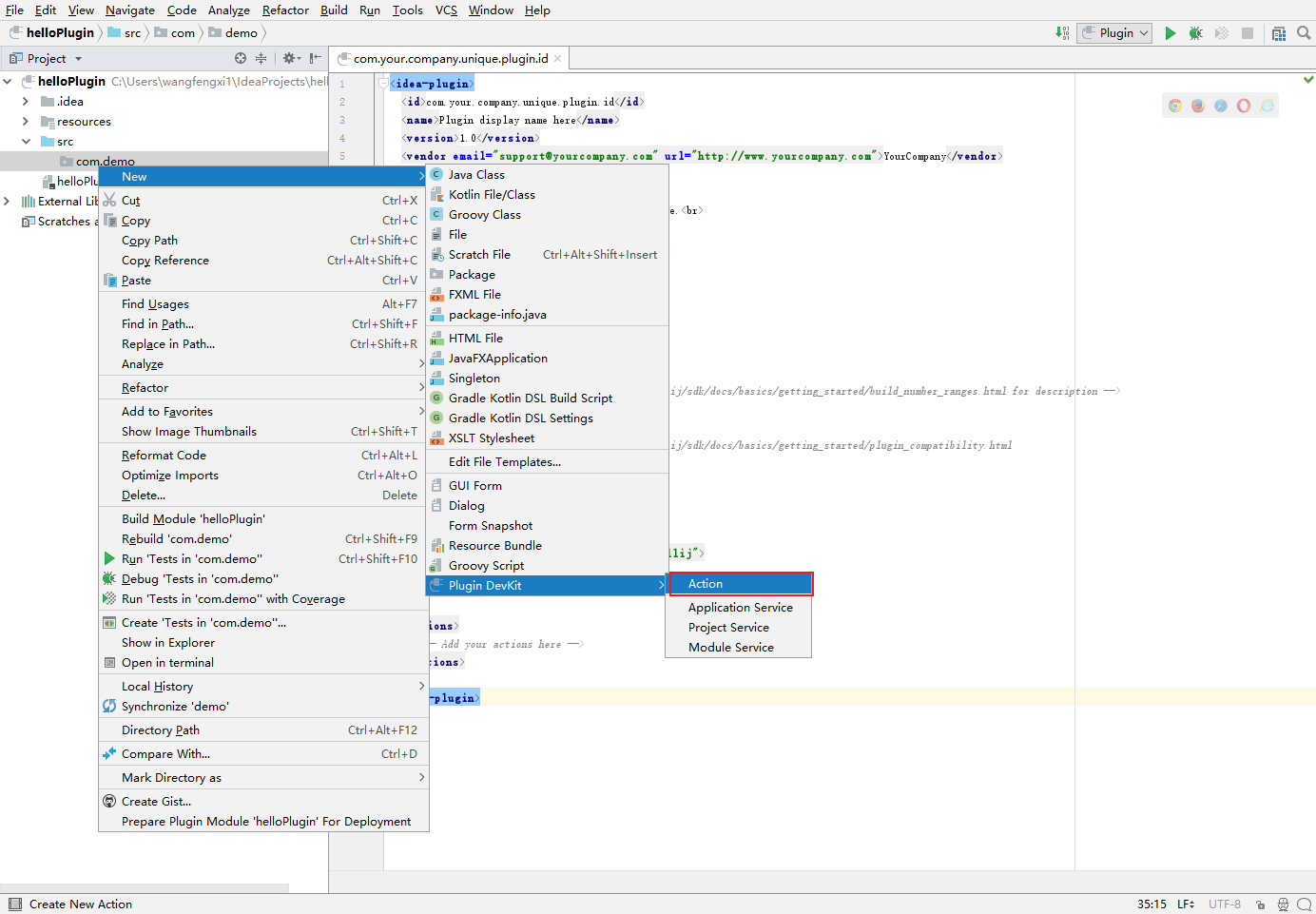Image resolution: width=1316 pixels, height=914 pixels.
Task: Choose Application Service option
Action: pyautogui.click(x=739, y=607)
